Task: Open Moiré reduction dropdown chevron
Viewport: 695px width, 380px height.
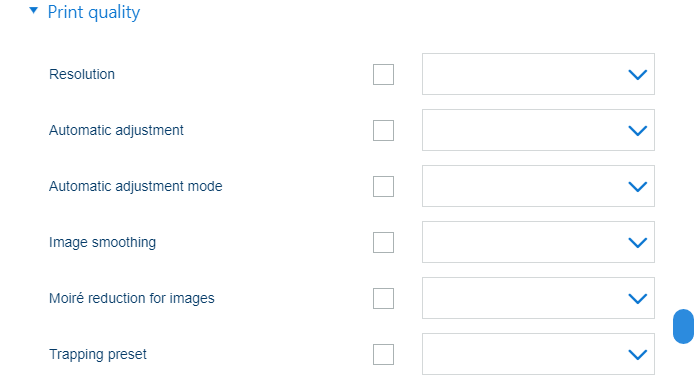Action: (637, 298)
